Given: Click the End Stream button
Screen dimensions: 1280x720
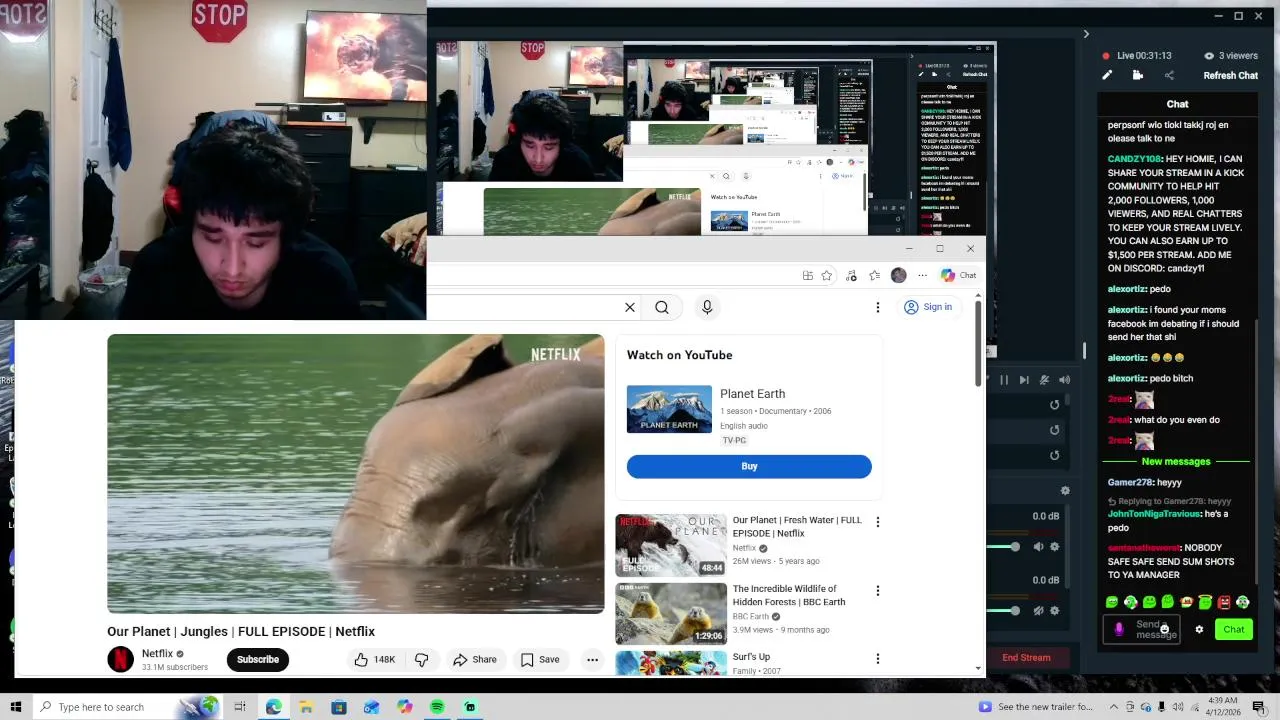Looking at the screenshot, I should [1026, 657].
